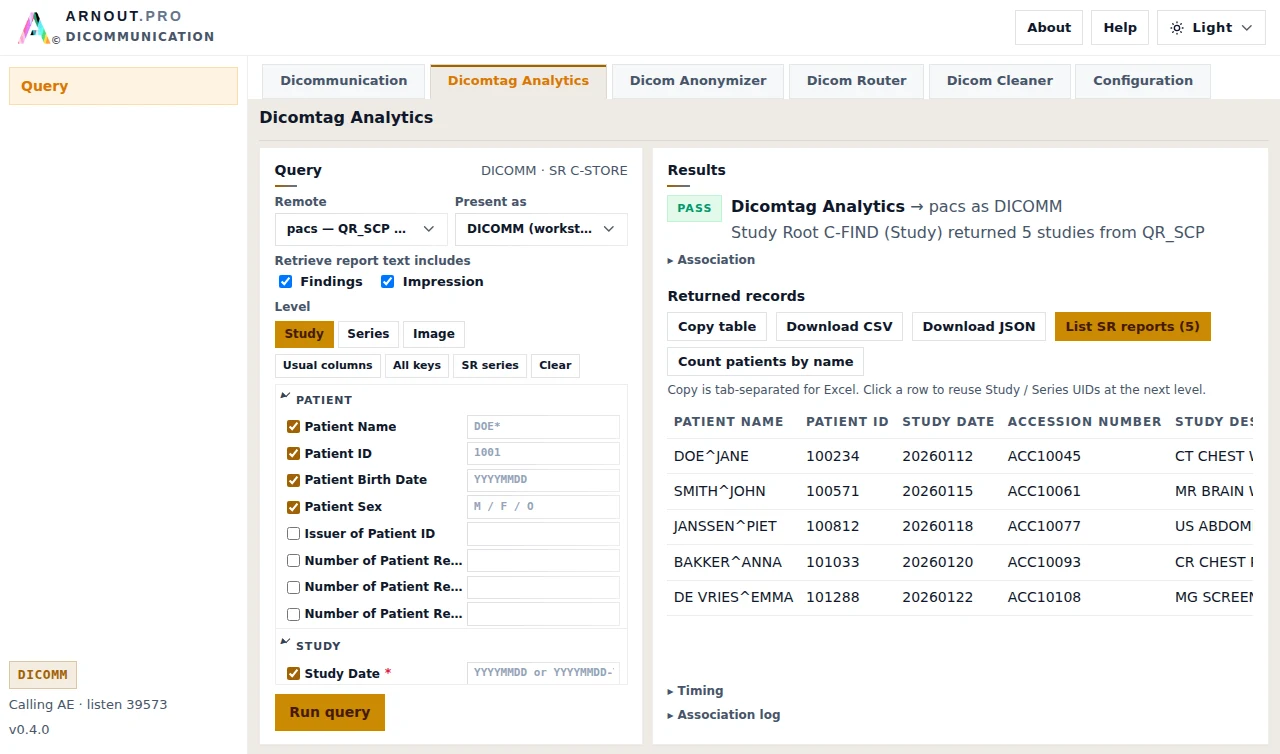
Task: Uncheck Patient Birth Date key
Action: click(x=293, y=480)
